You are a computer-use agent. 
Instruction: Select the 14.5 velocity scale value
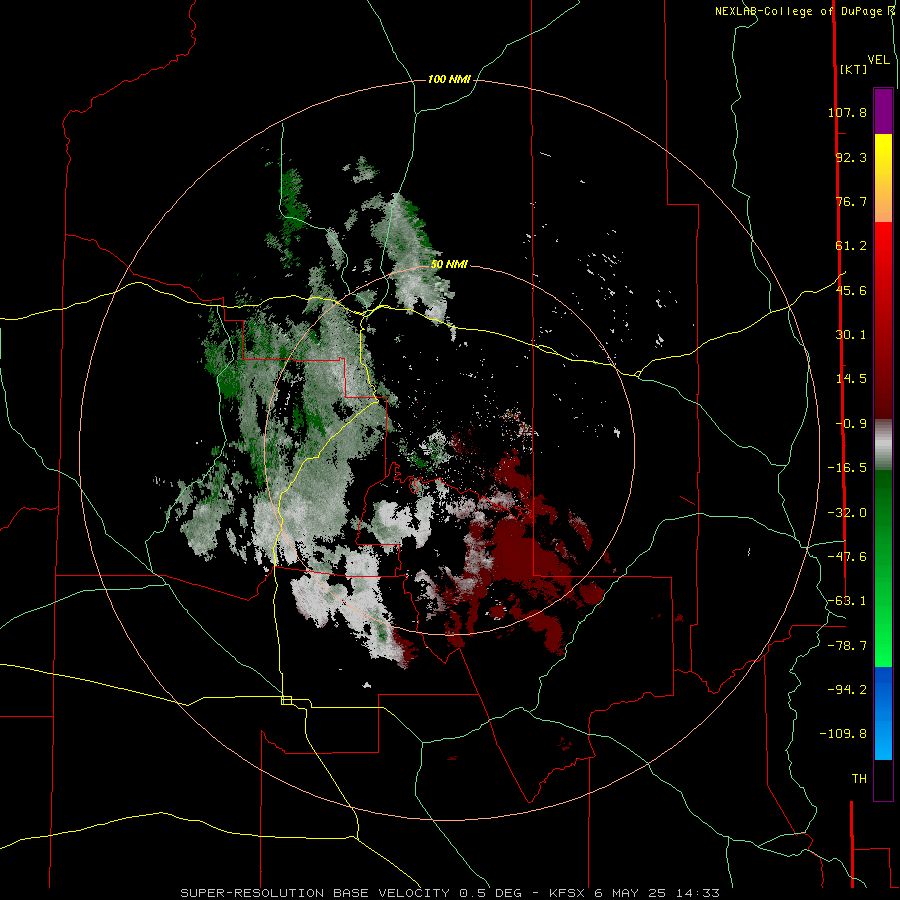(x=851, y=379)
